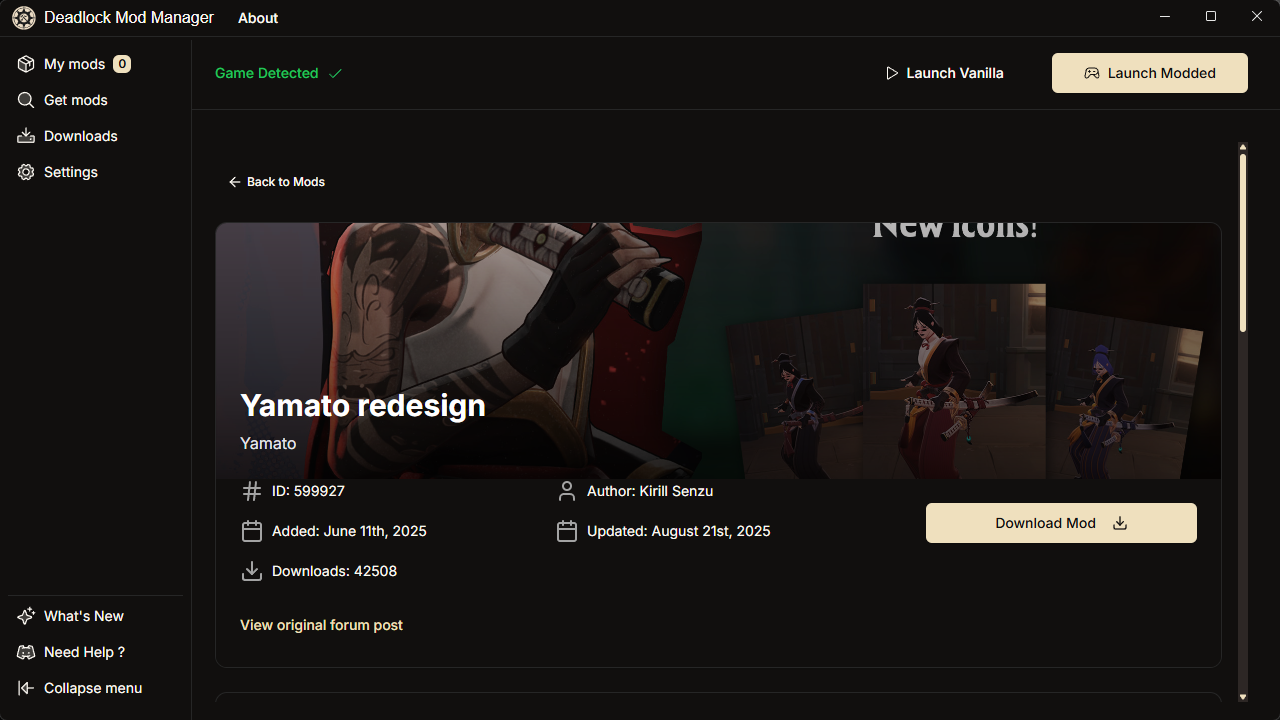Click the Deadlock Mod Manager logo icon

[x=23, y=17]
